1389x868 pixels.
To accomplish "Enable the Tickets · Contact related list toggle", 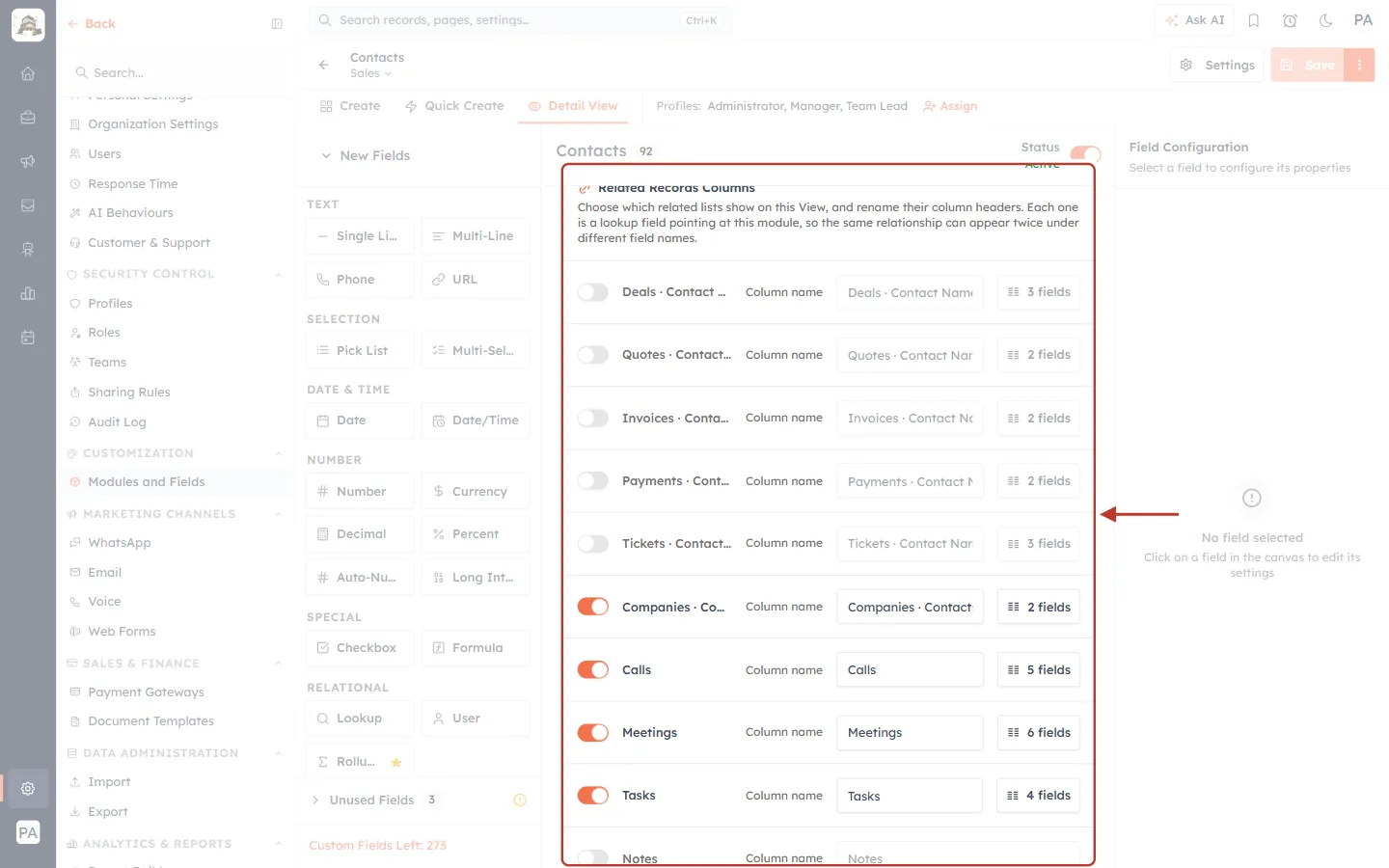I will point(593,544).
